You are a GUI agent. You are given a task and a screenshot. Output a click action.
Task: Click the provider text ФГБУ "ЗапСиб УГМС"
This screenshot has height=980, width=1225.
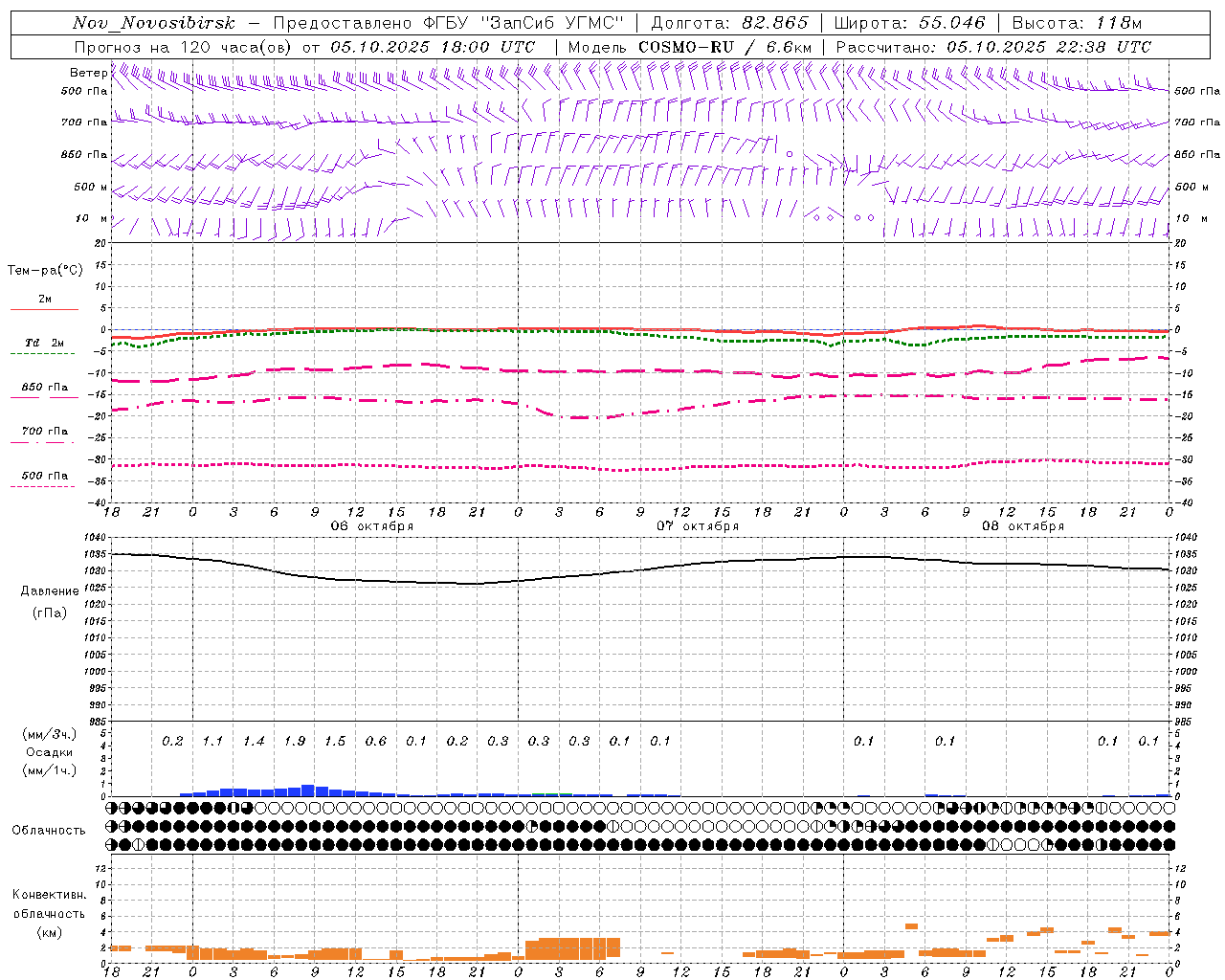(523, 23)
